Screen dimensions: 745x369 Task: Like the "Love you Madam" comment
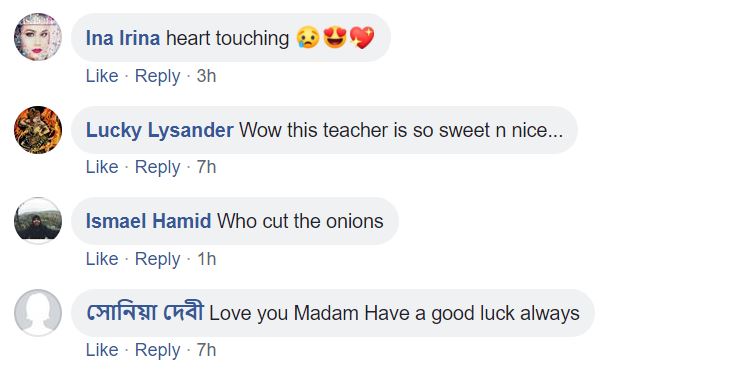[x=102, y=350]
